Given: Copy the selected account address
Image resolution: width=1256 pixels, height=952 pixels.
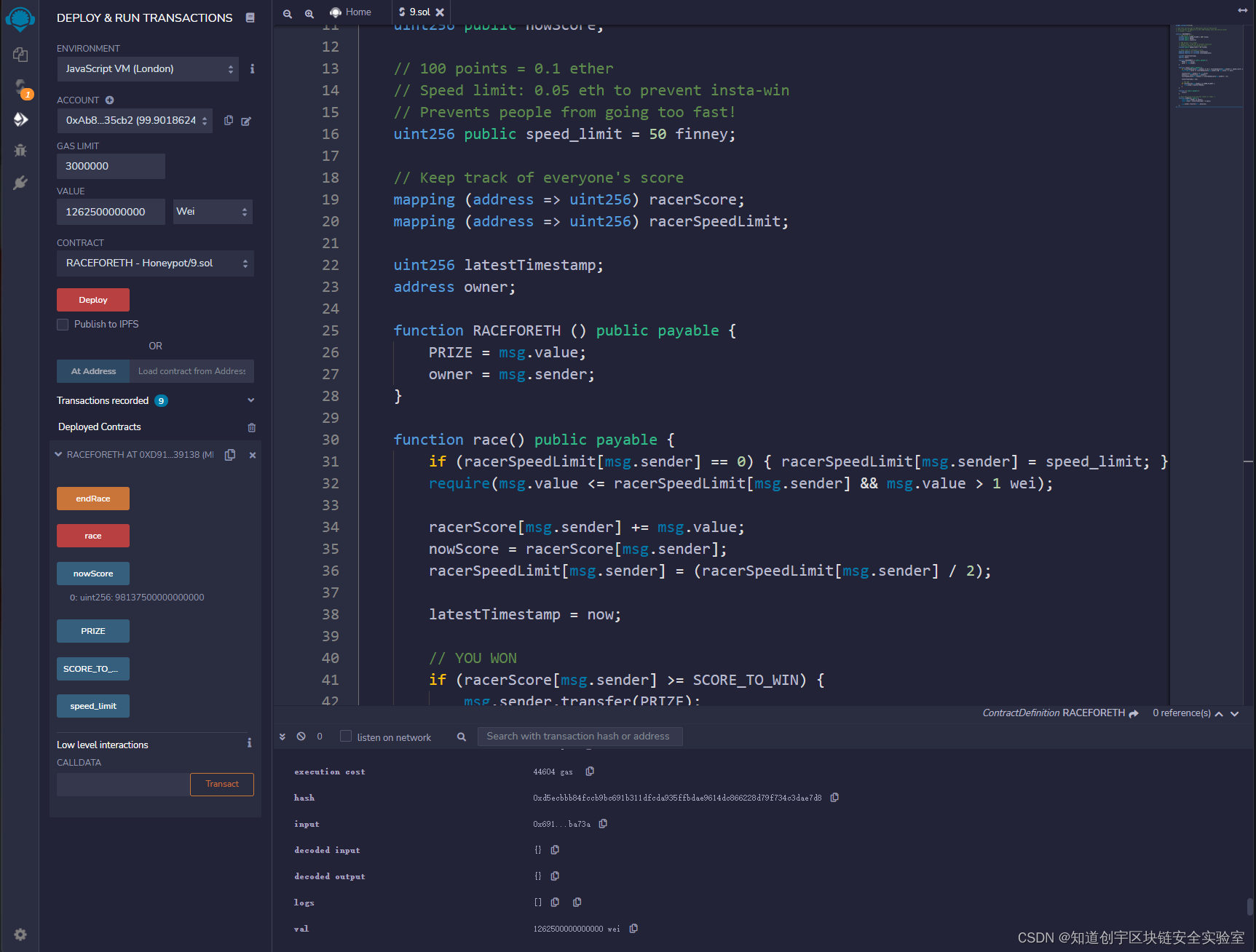Looking at the screenshot, I should (x=229, y=120).
